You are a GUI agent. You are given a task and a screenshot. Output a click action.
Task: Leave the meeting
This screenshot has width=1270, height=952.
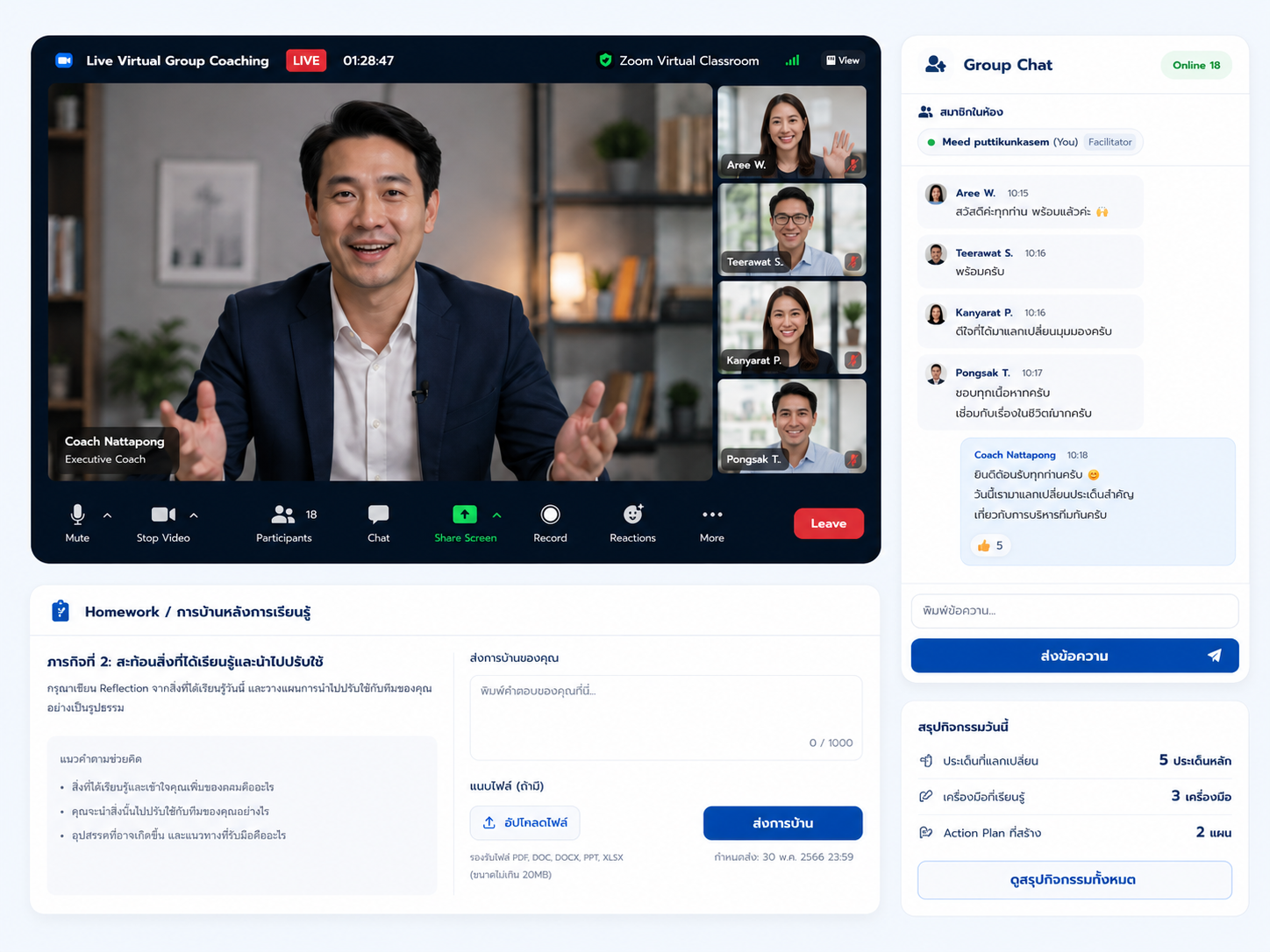[x=829, y=523]
